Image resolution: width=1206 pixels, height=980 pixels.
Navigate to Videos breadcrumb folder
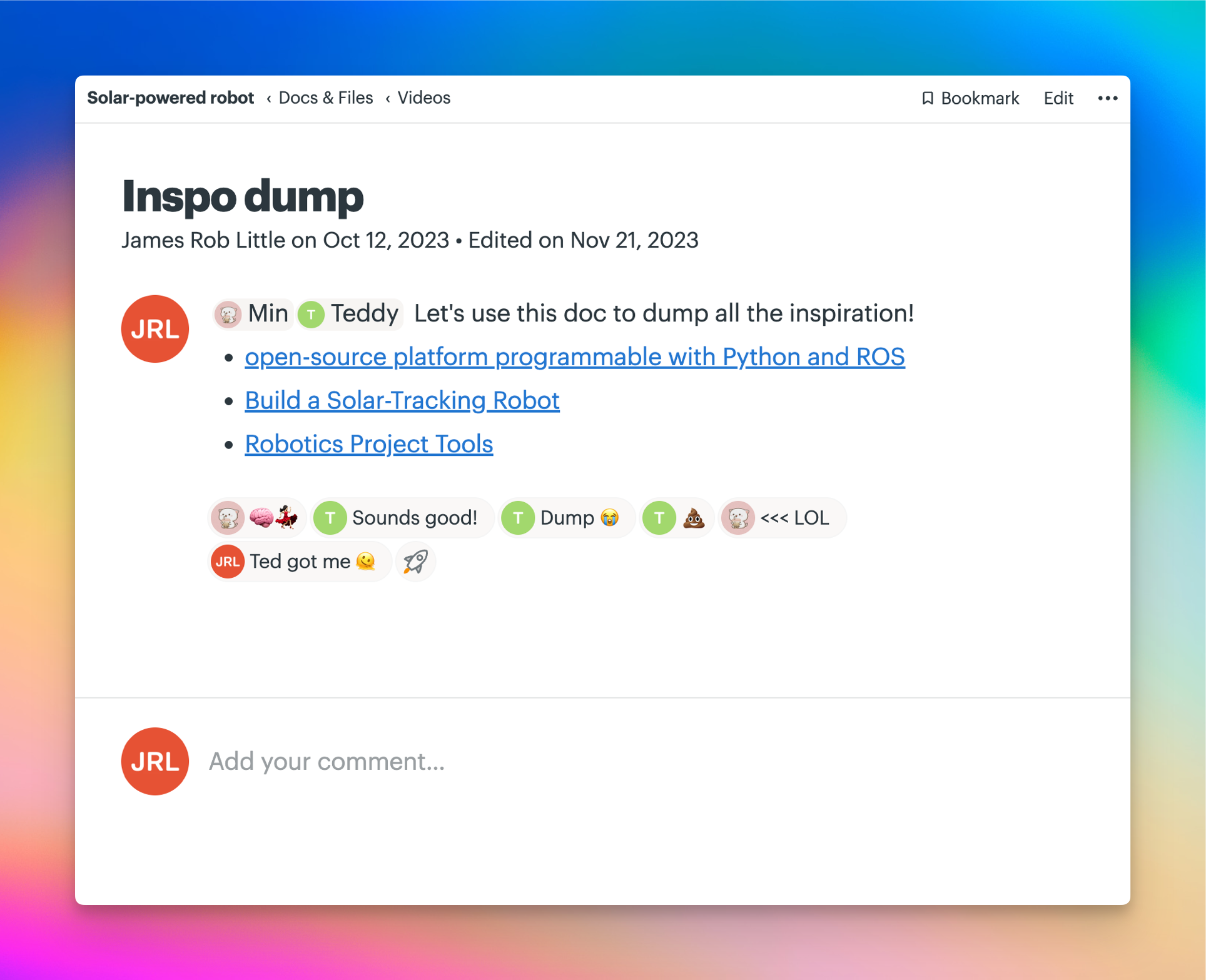[424, 98]
